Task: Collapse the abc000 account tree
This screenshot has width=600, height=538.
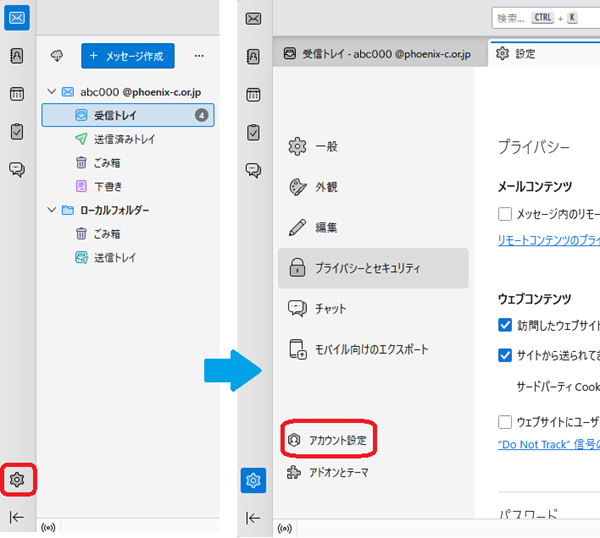Action: click(51, 92)
